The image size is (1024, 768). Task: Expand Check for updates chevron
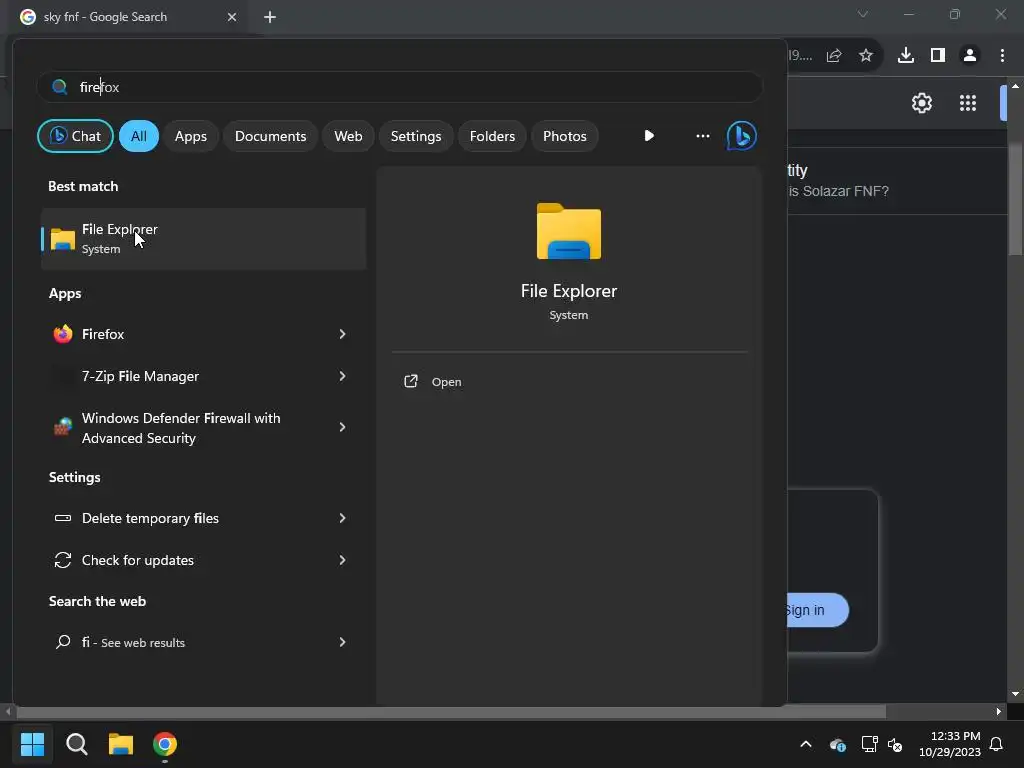click(342, 560)
